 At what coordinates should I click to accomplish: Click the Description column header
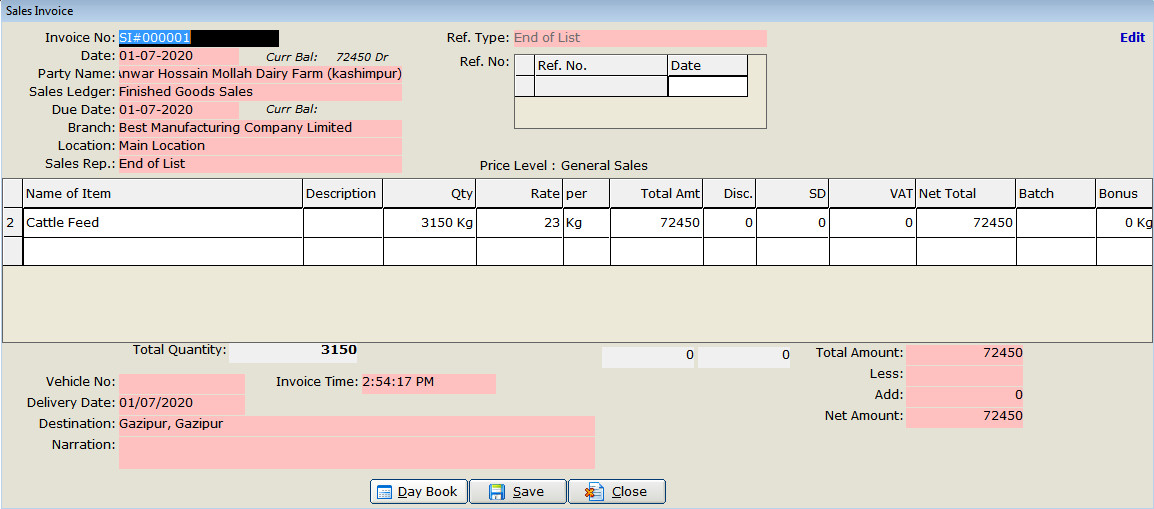click(343, 193)
